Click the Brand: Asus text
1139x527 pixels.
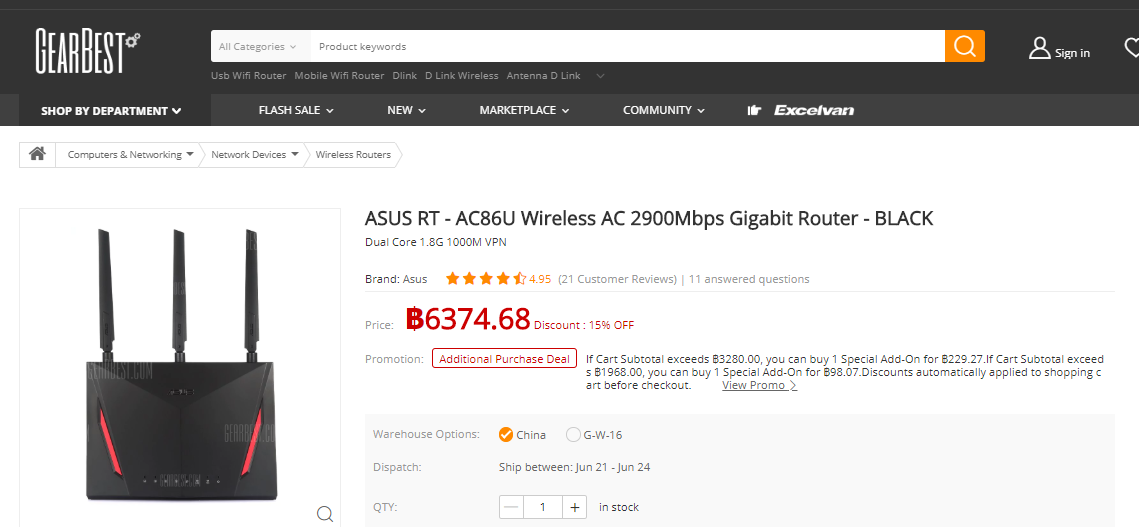click(x=396, y=279)
